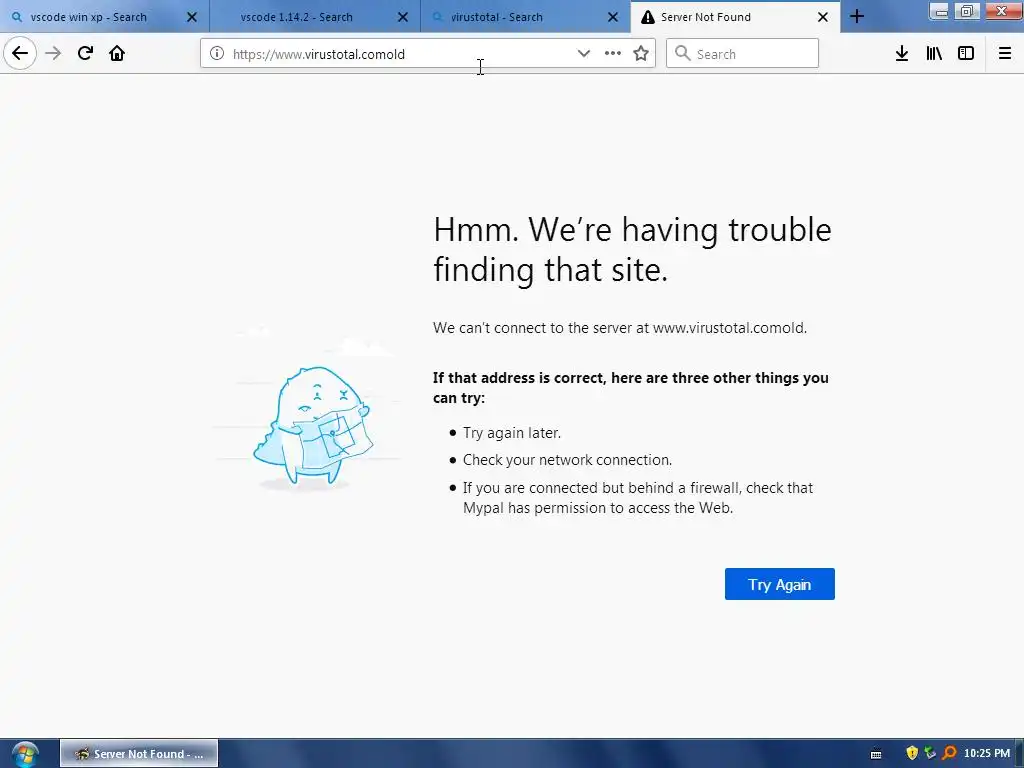Viewport: 1024px width, 768px height.
Task: Open page actions three-dot menu
Action: click(613, 54)
